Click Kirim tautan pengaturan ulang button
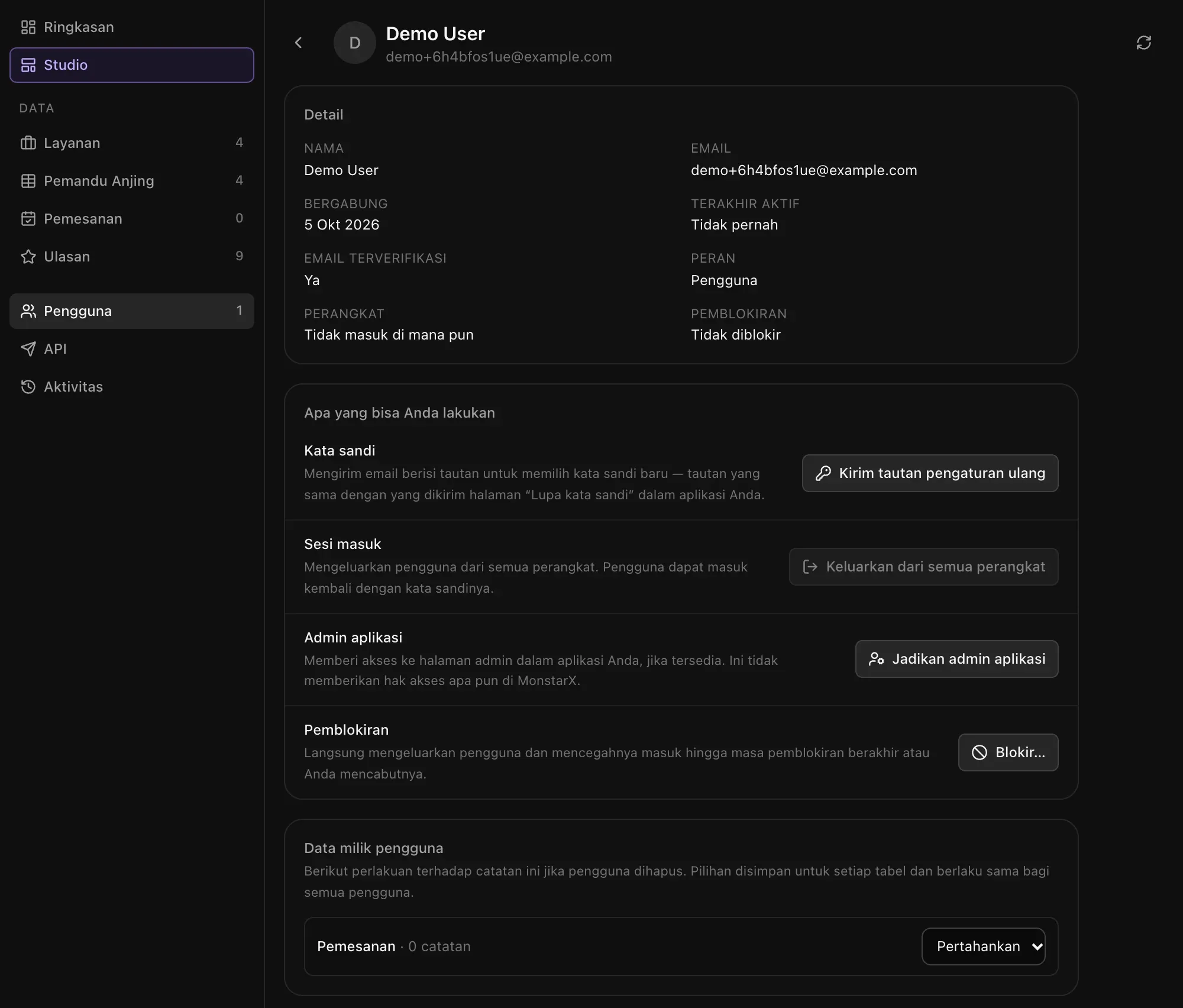This screenshot has height=1008, width=1183. (930, 473)
